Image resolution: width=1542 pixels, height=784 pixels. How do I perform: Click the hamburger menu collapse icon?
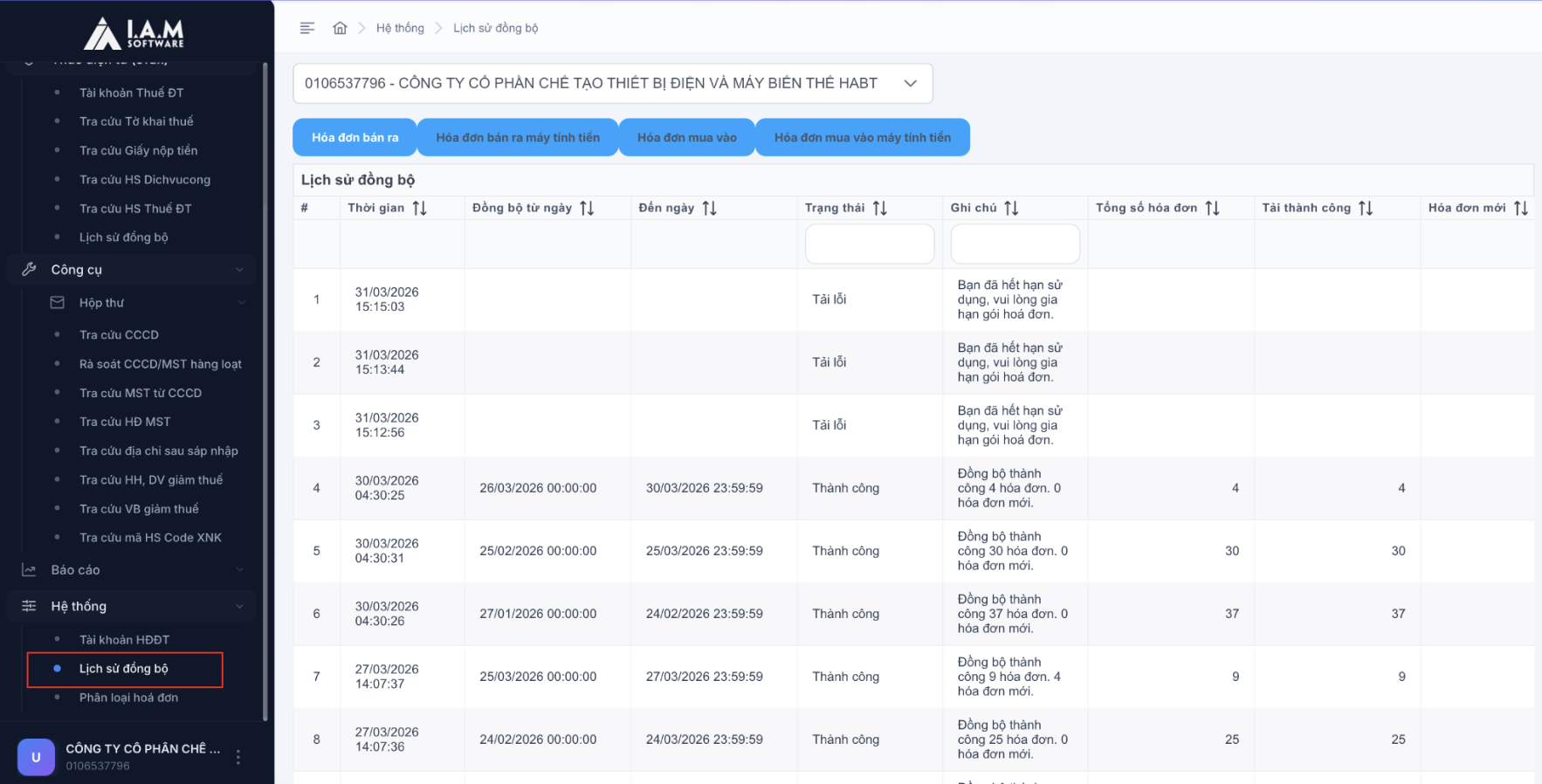(306, 28)
